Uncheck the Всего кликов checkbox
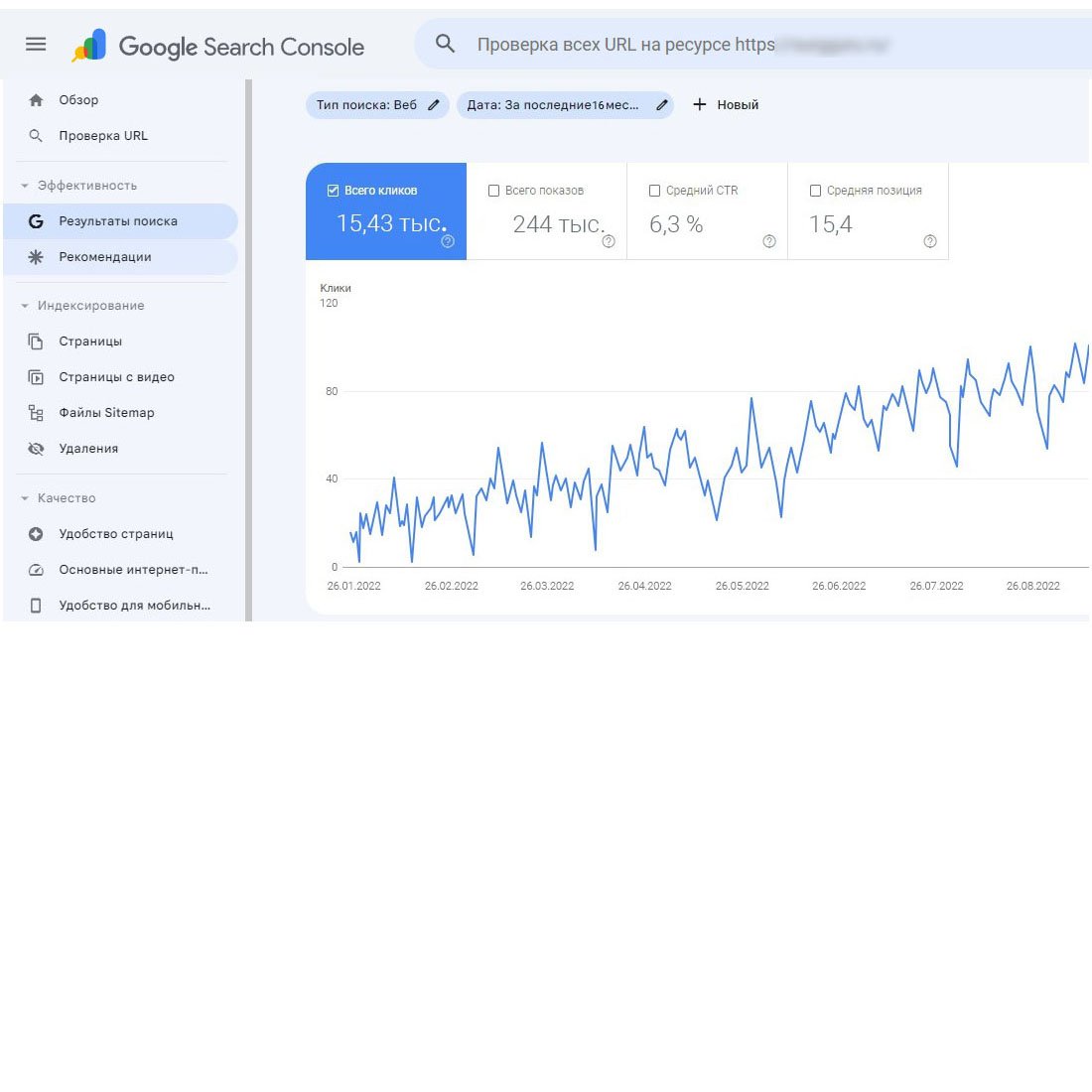 click(x=334, y=191)
